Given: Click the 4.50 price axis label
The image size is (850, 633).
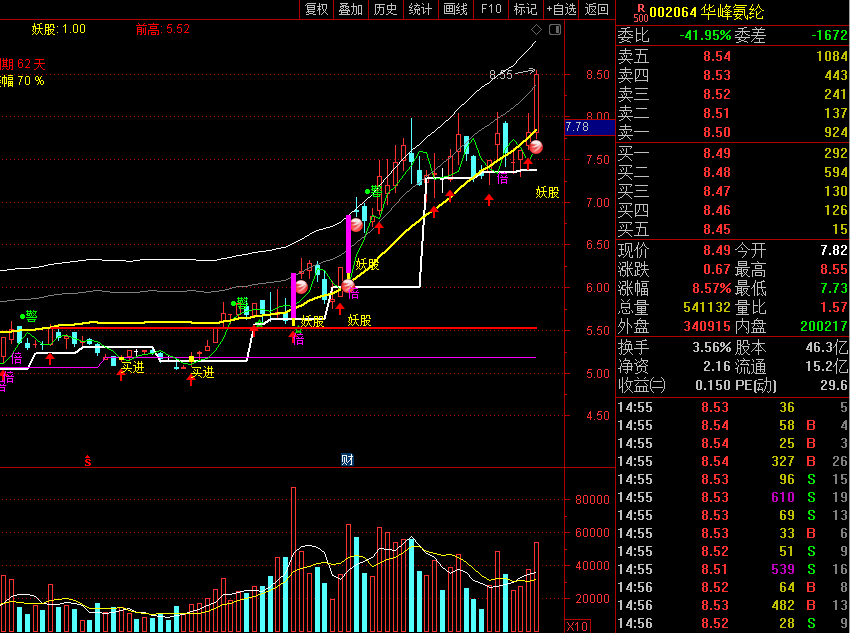Looking at the screenshot, I should point(598,416).
